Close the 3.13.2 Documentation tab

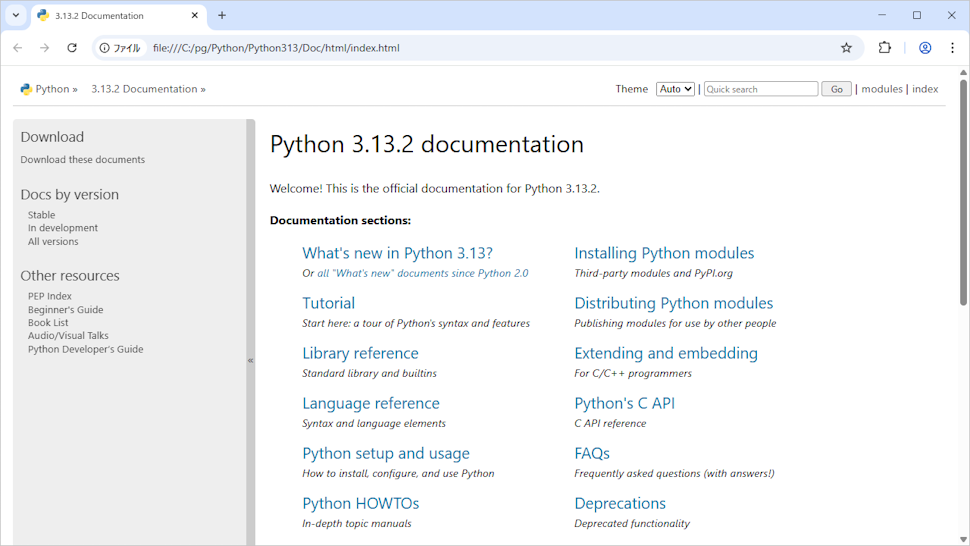click(x=194, y=15)
